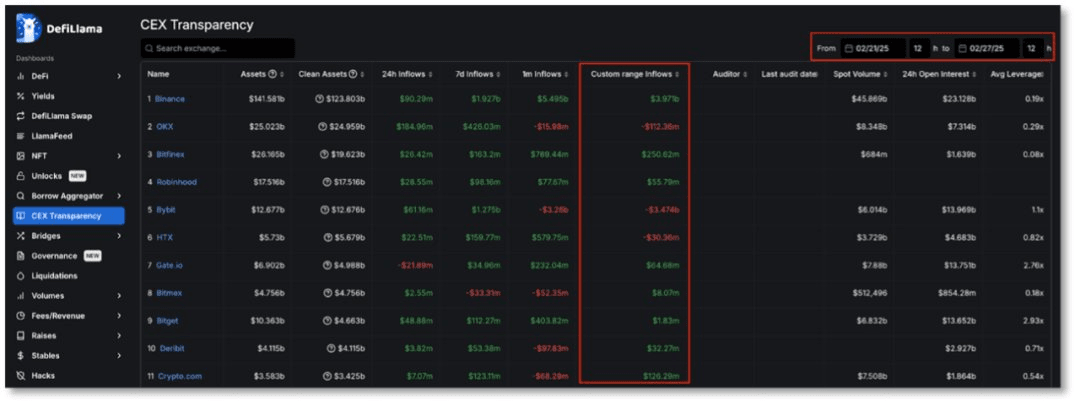Click the LlamaFeed icon in sidebar
This screenshot has width=1080, height=406.
(x=21, y=136)
